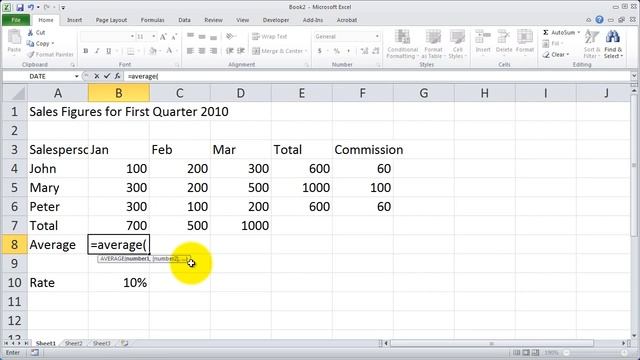Confirm formula with checkmark icon
Viewport: 640px width, 360px height.
pyautogui.click(x=107, y=76)
